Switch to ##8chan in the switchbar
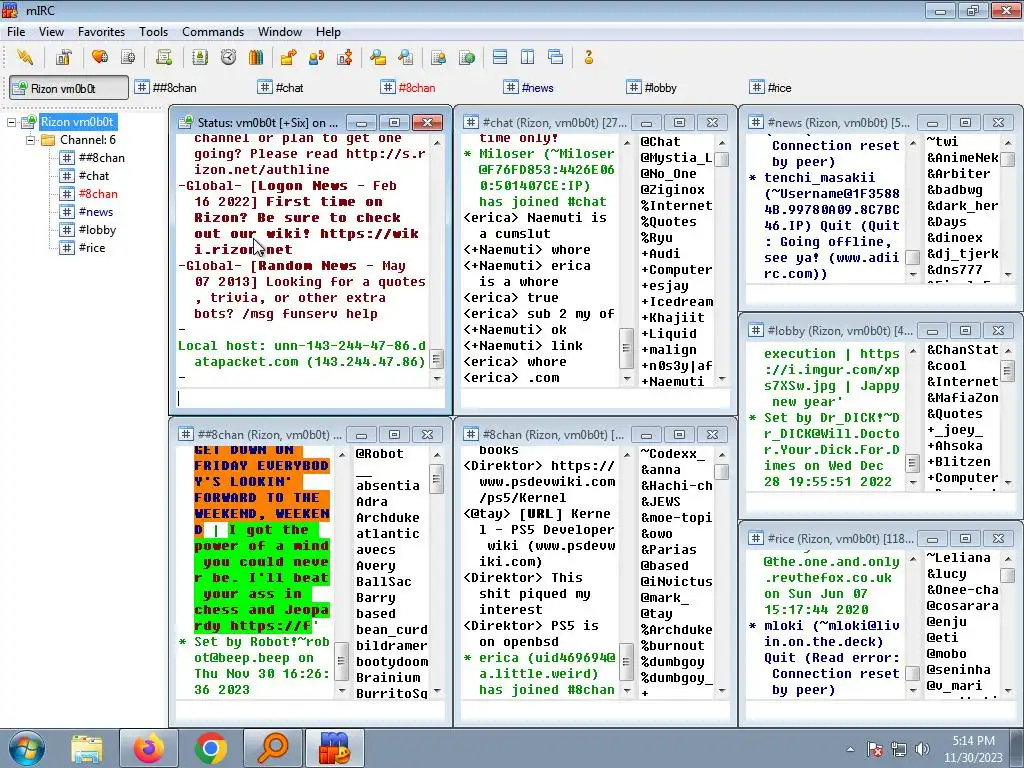 [x=166, y=88]
